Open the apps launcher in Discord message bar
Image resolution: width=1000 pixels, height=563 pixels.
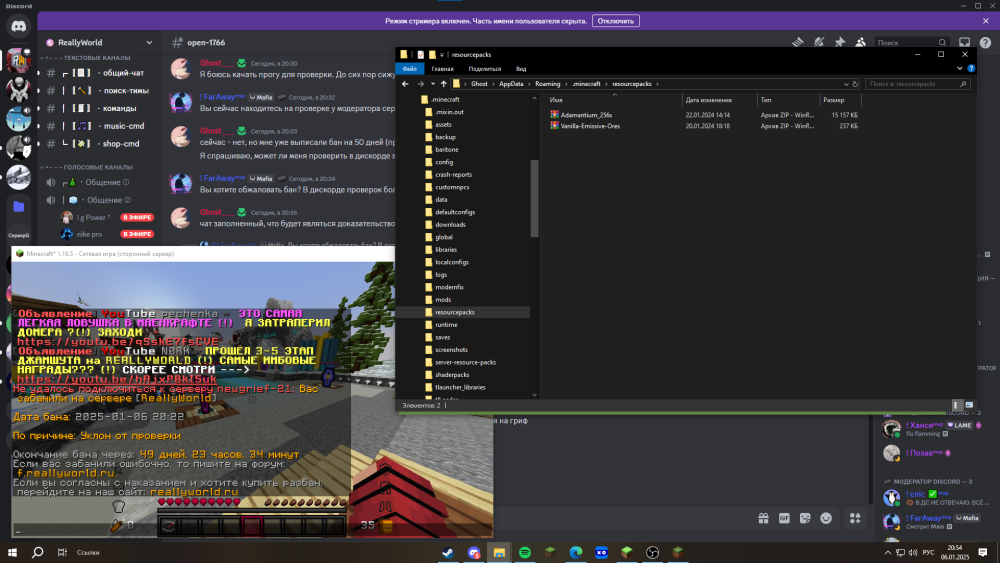855,518
